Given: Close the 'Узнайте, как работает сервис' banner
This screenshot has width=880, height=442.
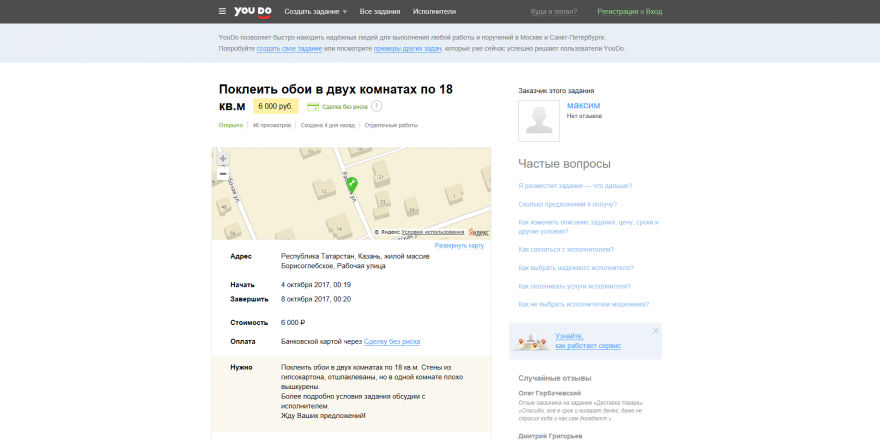Looking at the screenshot, I should [656, 330].
